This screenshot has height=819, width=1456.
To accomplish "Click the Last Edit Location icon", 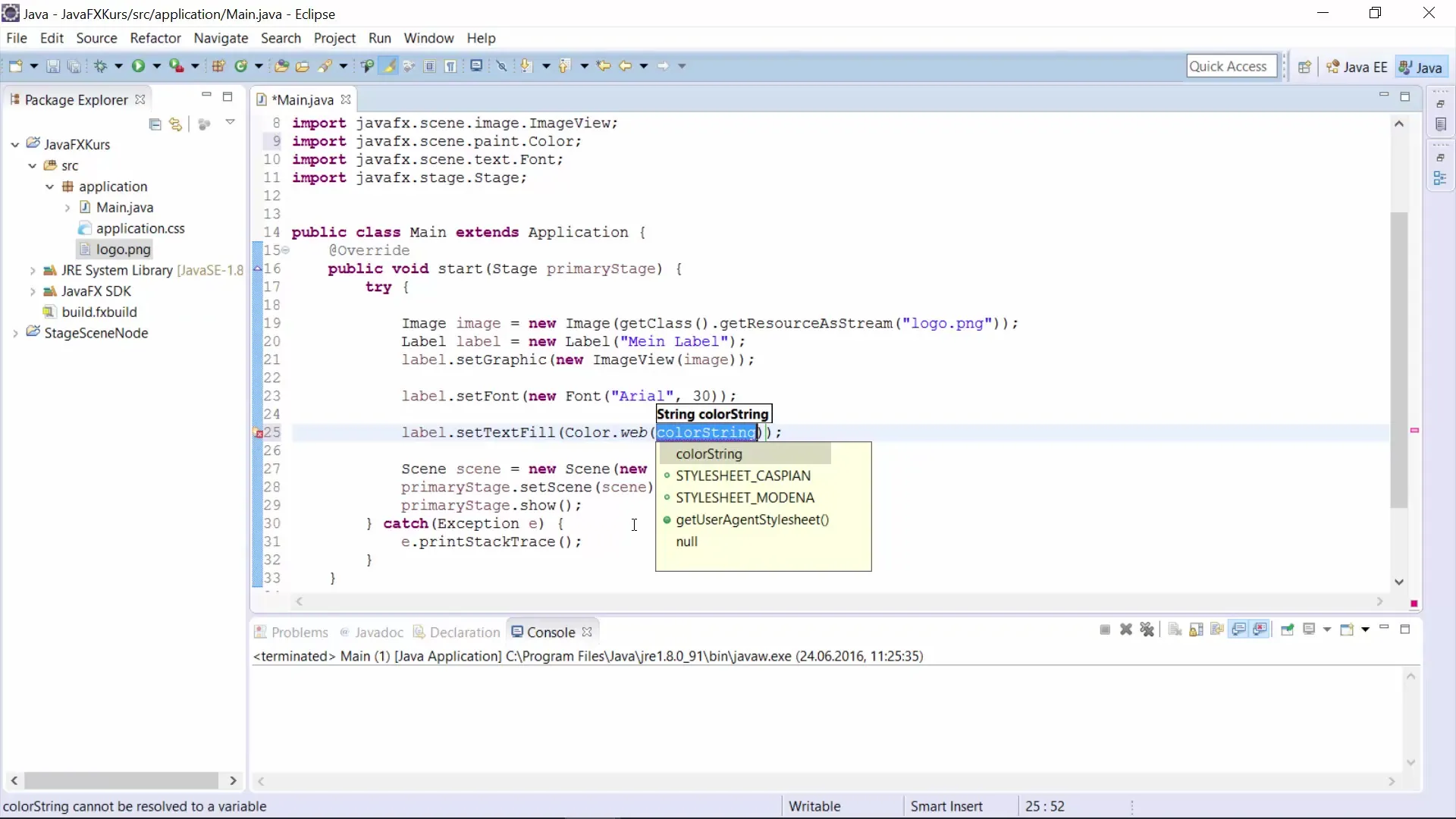I will coord(604,67).
